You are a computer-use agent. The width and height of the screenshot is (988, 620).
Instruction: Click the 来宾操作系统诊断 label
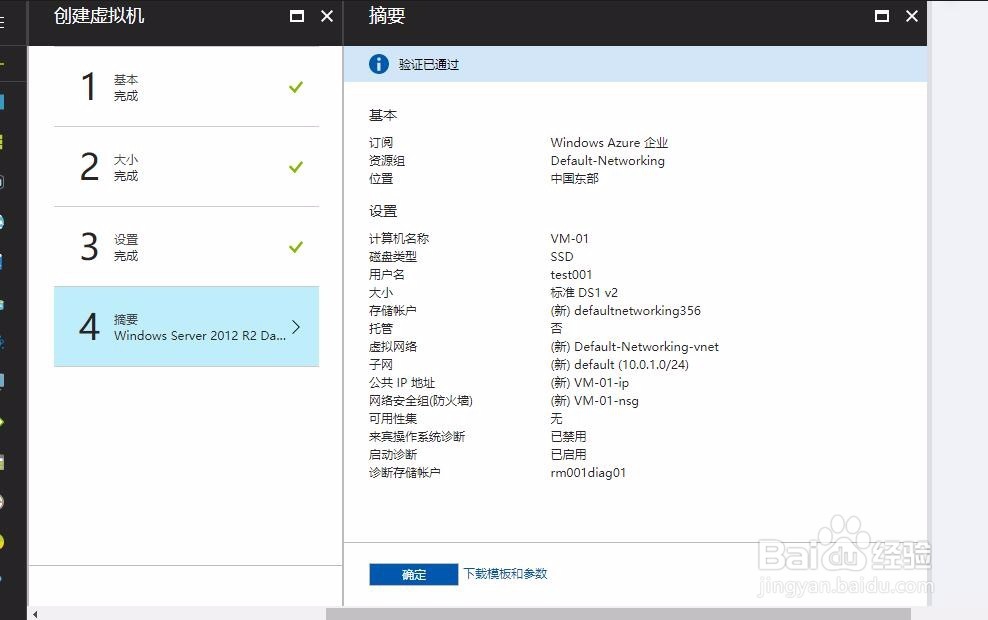(416, 436)
